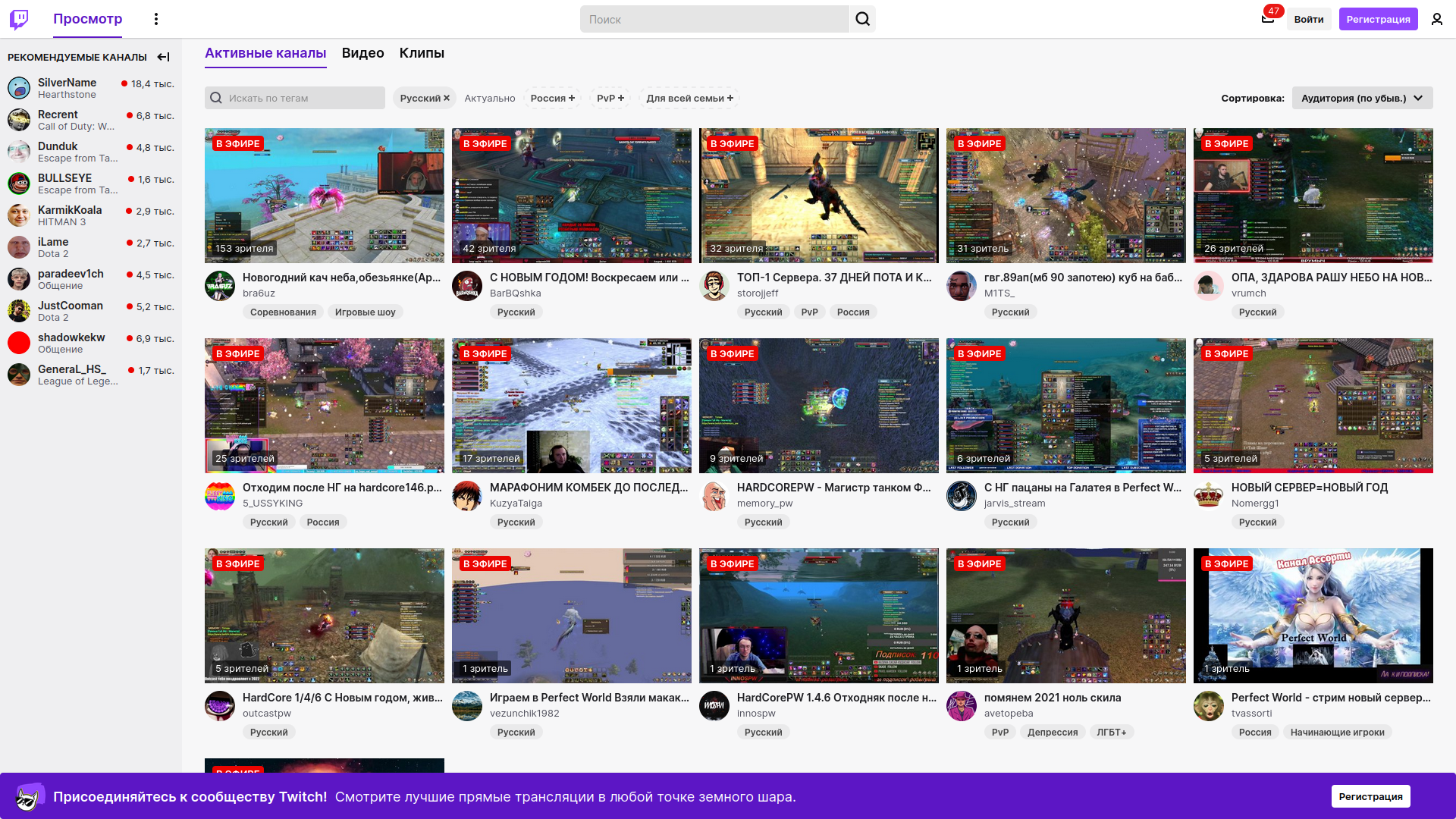Add the Россия tag filter
The image size is (1456, 819).
(x=552, y=98)
